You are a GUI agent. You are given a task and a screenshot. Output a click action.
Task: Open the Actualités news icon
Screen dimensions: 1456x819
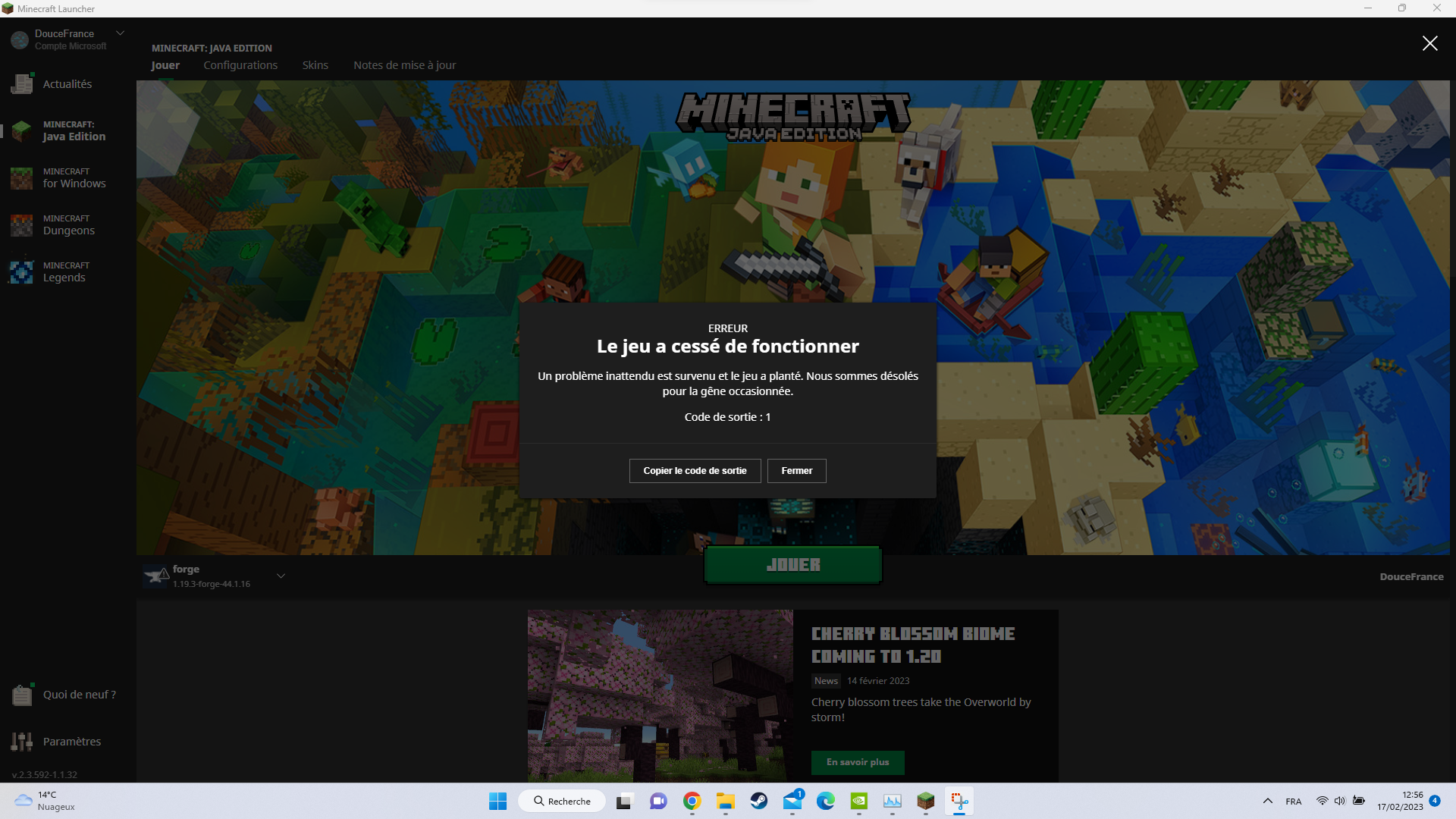pos(22,84)
